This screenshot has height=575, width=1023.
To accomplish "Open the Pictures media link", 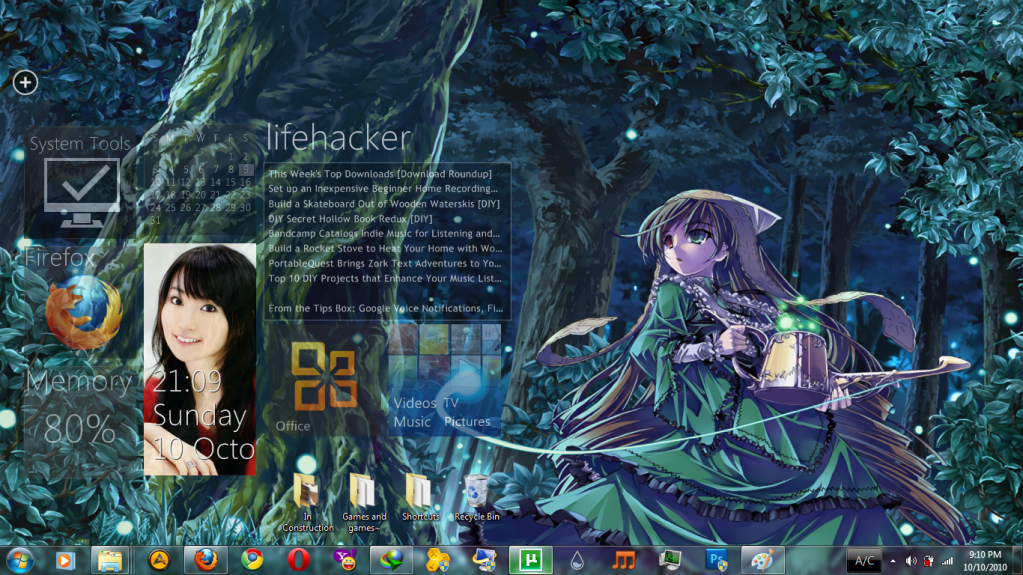I will (467, 422).
